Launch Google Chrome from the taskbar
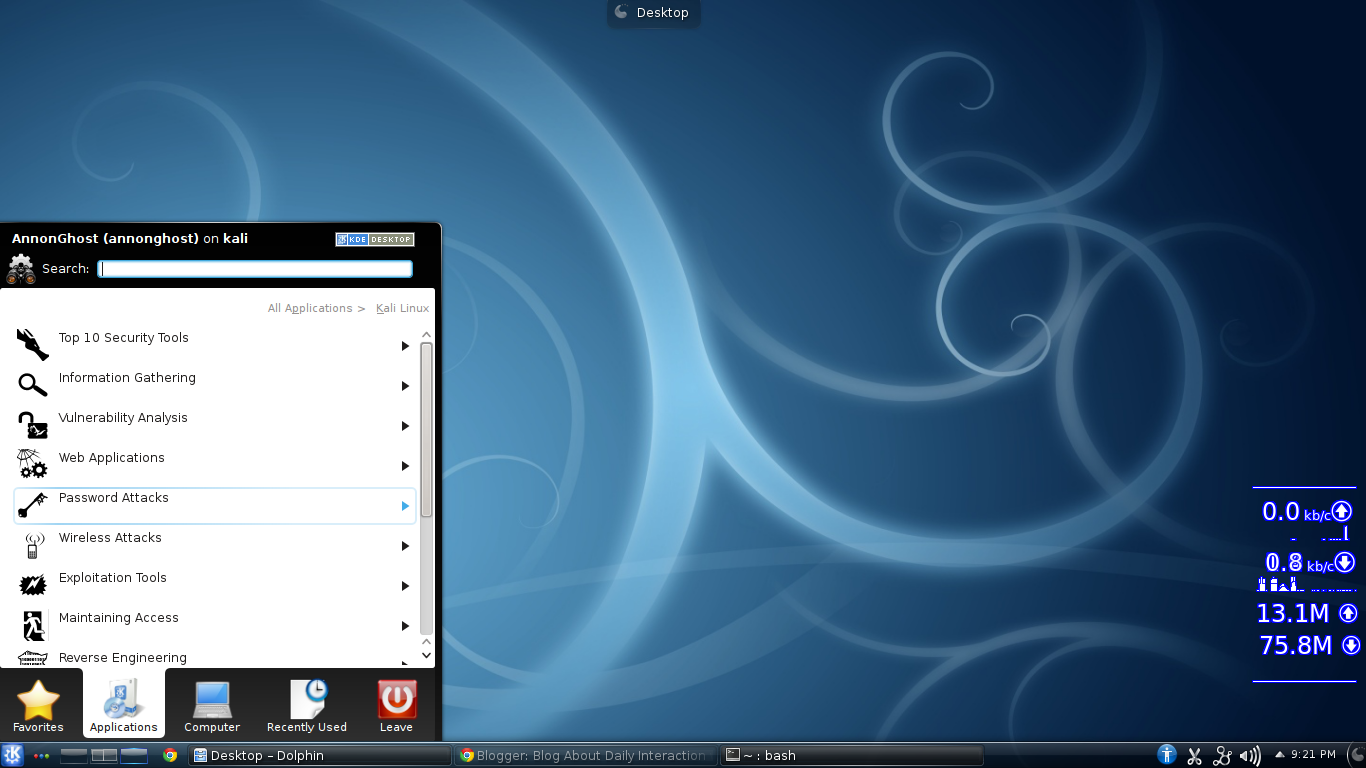 pyautogui.click(x=170, y=755)
